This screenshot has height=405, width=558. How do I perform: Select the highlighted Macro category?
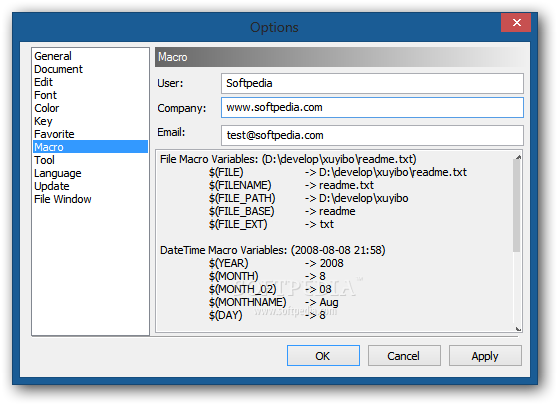(x=90, y=147)
